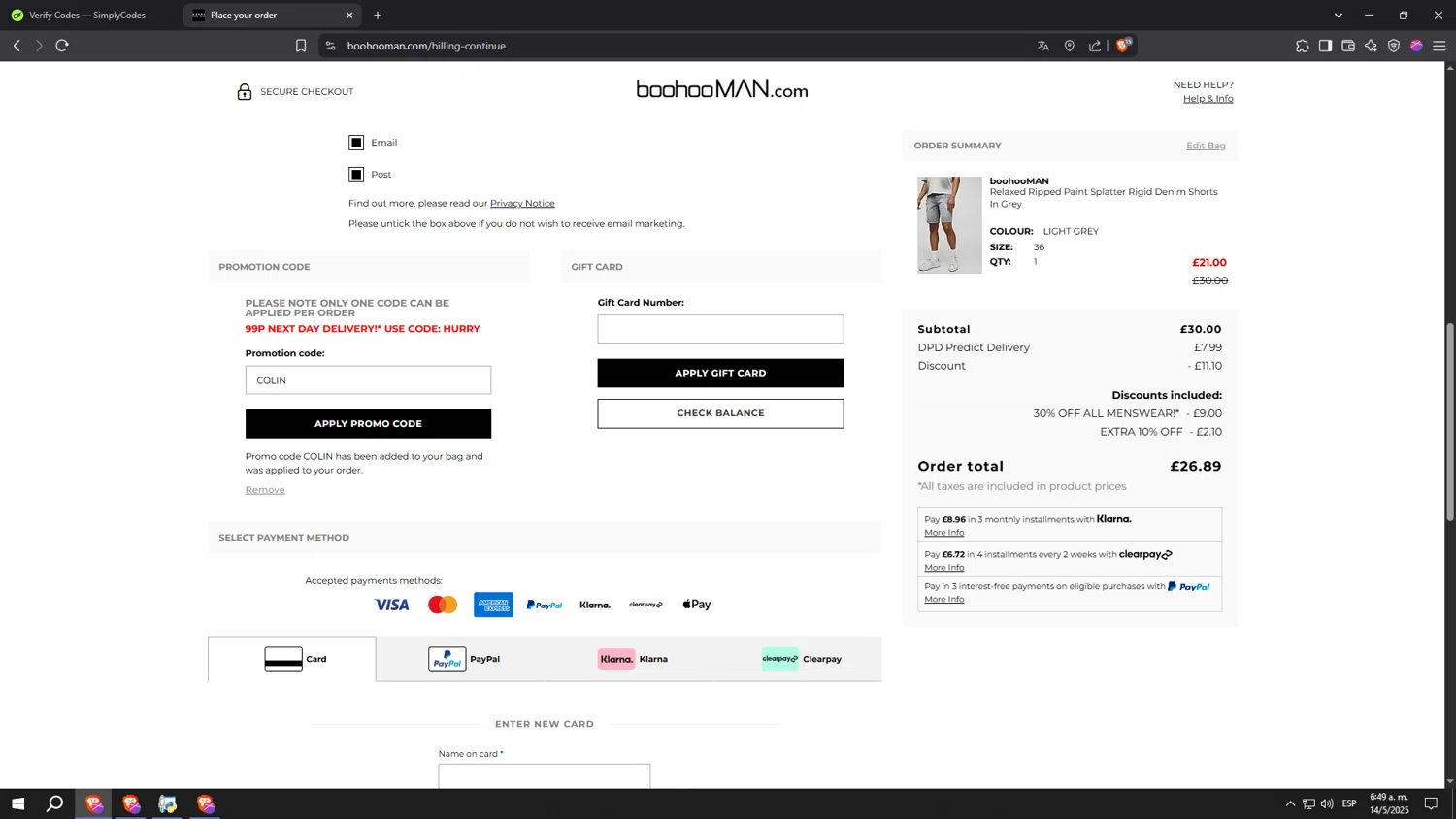This screenshot has width=1456, height=819.
Task: Open the browser hamburger main menu
Action: tap(1439, 46)
